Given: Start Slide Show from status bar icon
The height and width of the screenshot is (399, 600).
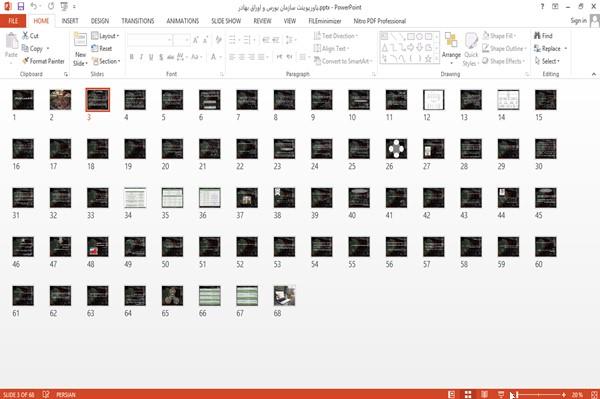Looking at the screenshot, I should tap(501, 394).
